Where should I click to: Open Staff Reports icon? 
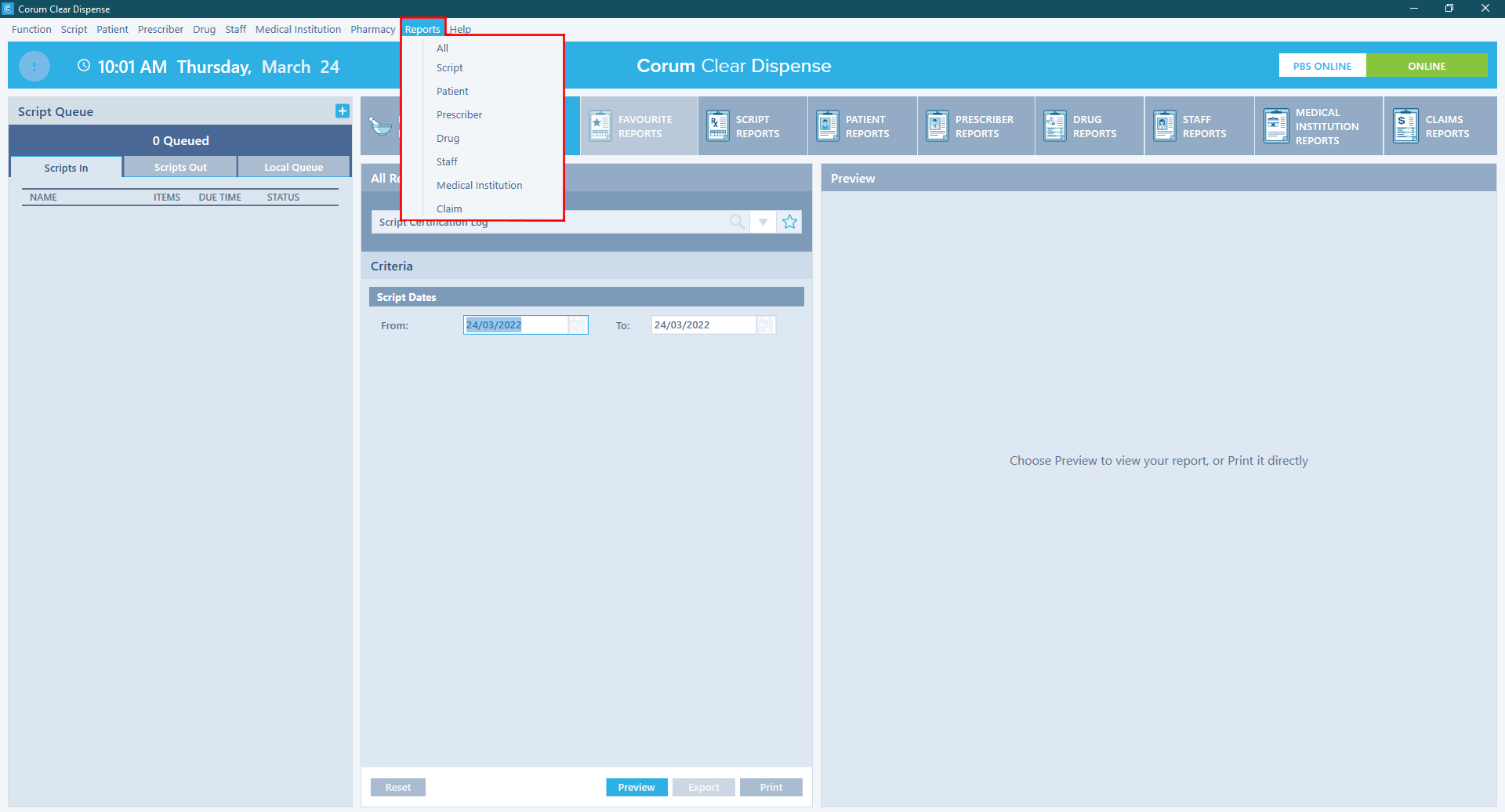point(1165,126)
